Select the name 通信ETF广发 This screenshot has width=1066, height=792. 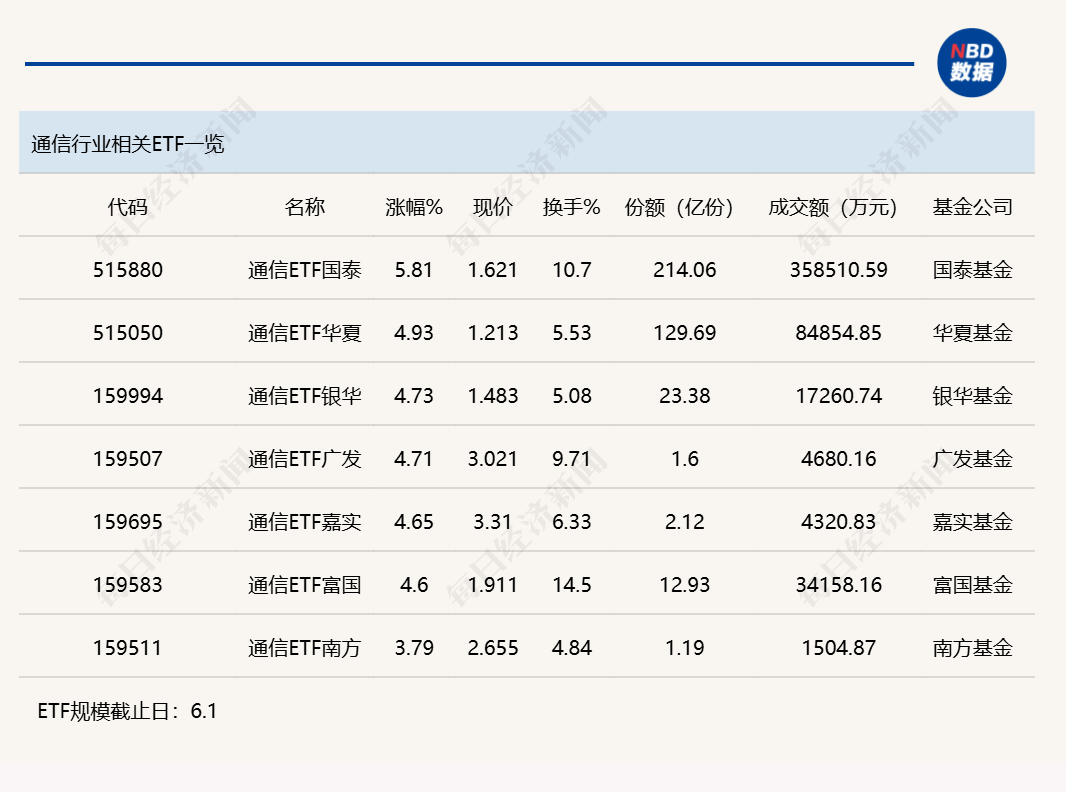click(x=305, y=459)
